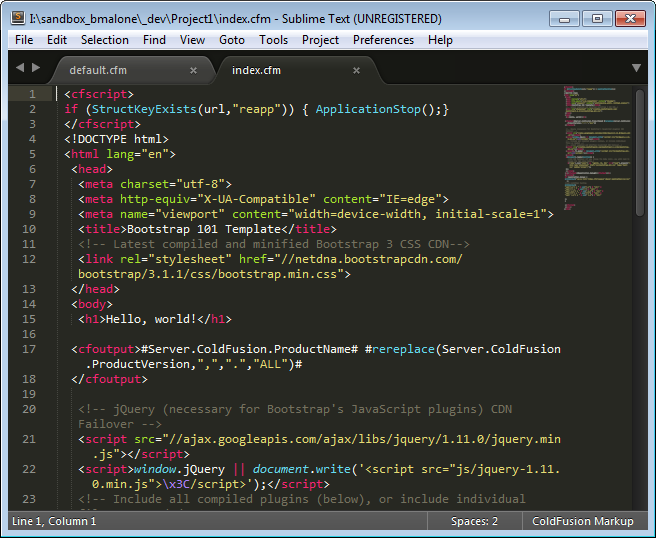Go to next tab with right arrow
This screenshot has width=656, height=538.
click(36, 67)
